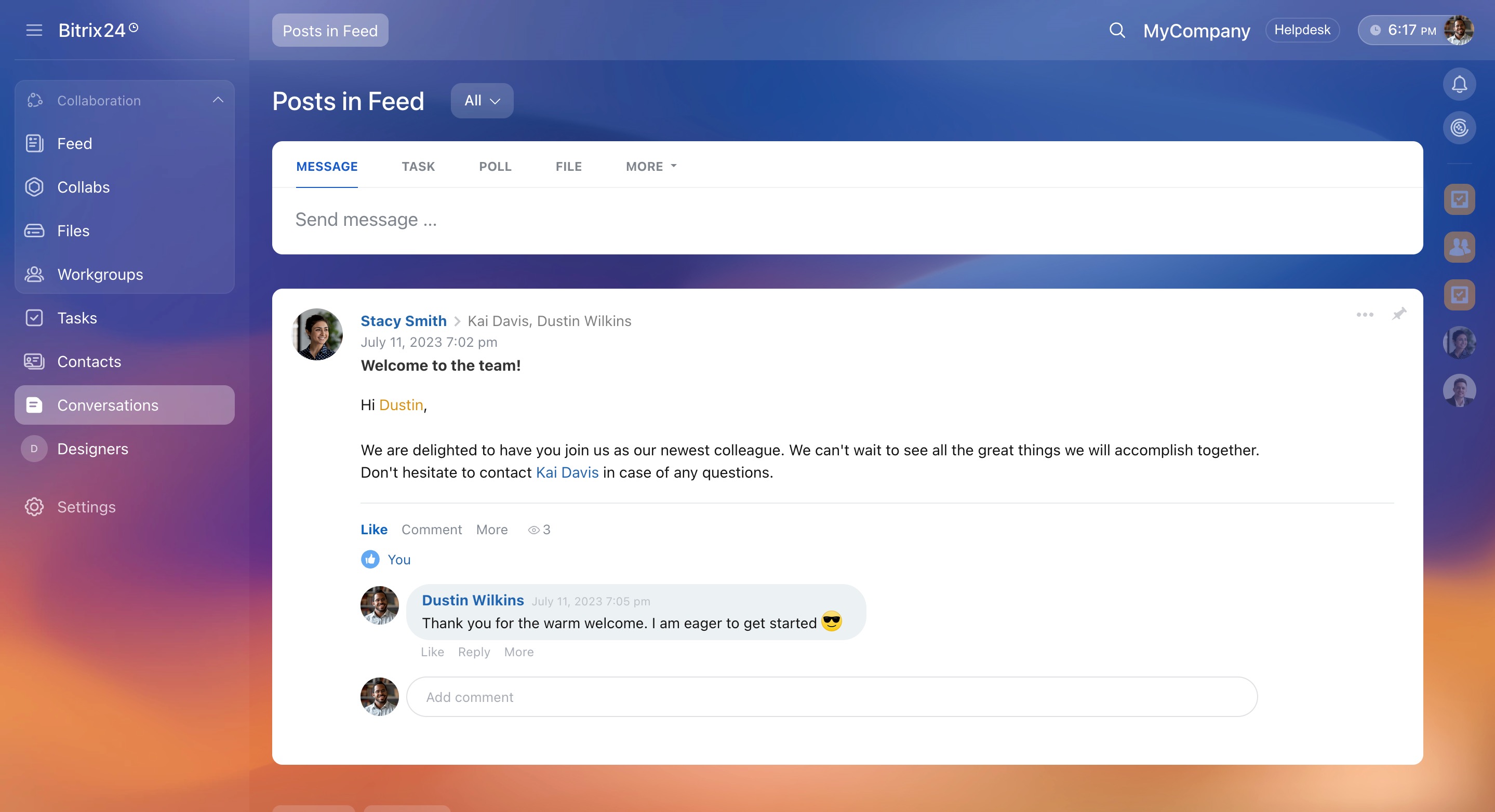The height and width of the screenshot is (812, 1495).
Task: Click the Add comment field
Action: [x=831, y=697]
